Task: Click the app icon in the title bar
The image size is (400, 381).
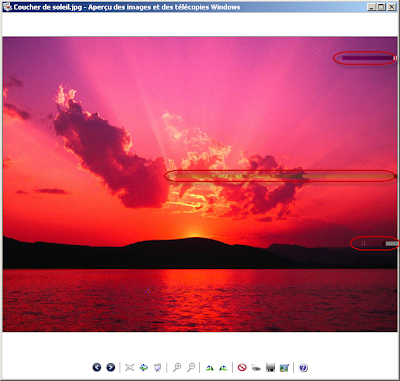Action: tap(8, 7)
